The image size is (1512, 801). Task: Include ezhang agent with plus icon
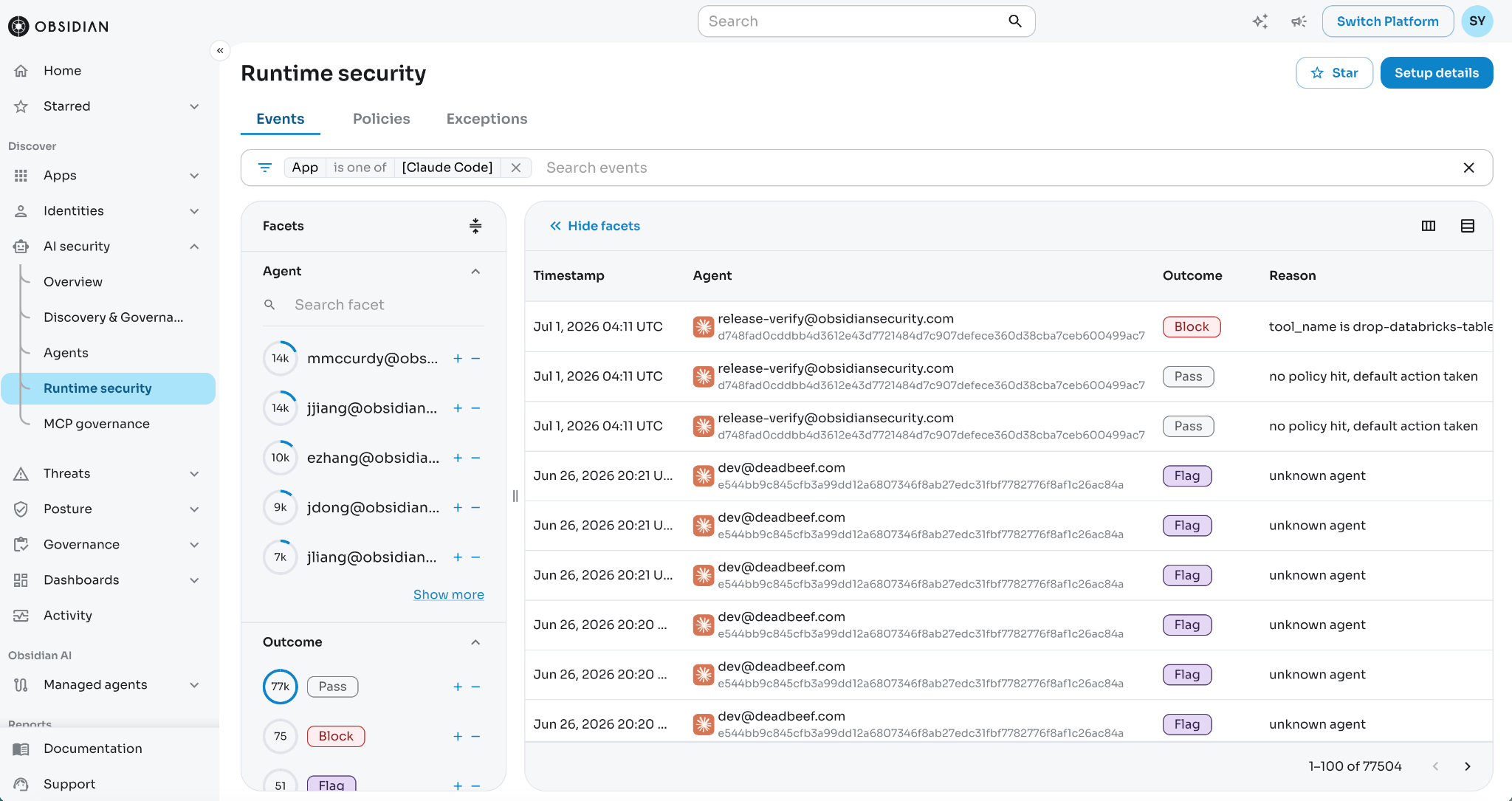pos(458,458)
